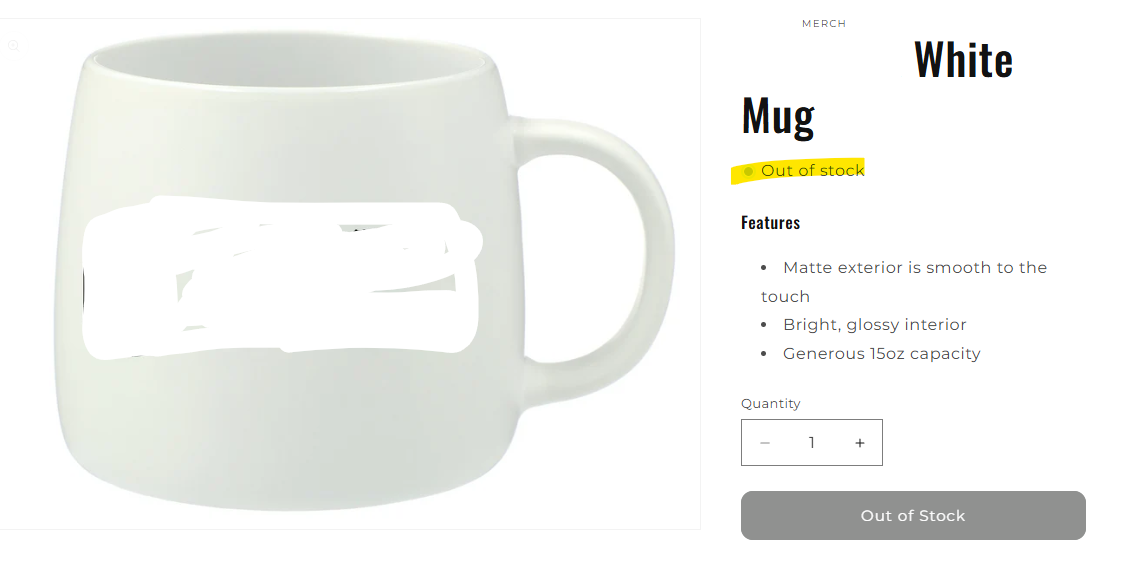Image resolution: width=1146 pixels, height=567 pixels.
Task: Click the Features heading
Action: coord(770,222)
